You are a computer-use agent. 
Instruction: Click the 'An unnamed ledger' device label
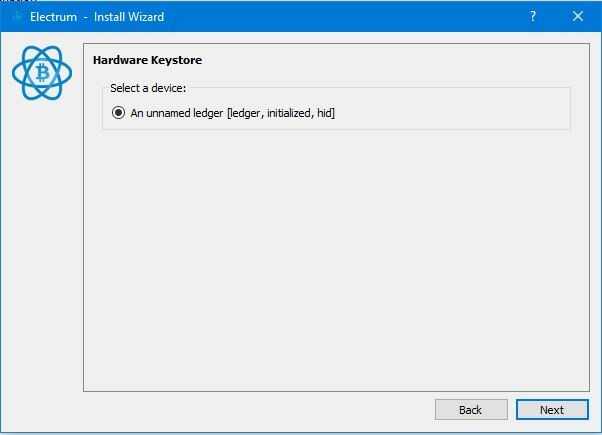177,113
